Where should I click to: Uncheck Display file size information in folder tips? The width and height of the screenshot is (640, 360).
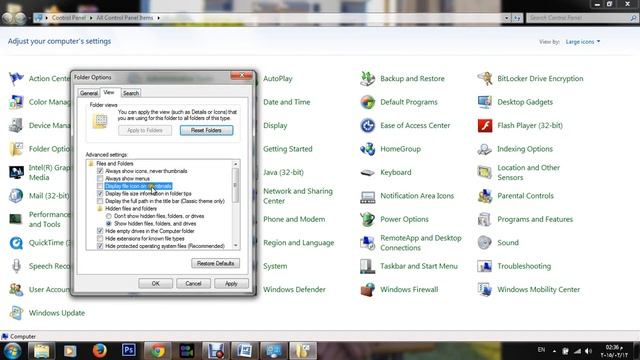click(100, 193)
